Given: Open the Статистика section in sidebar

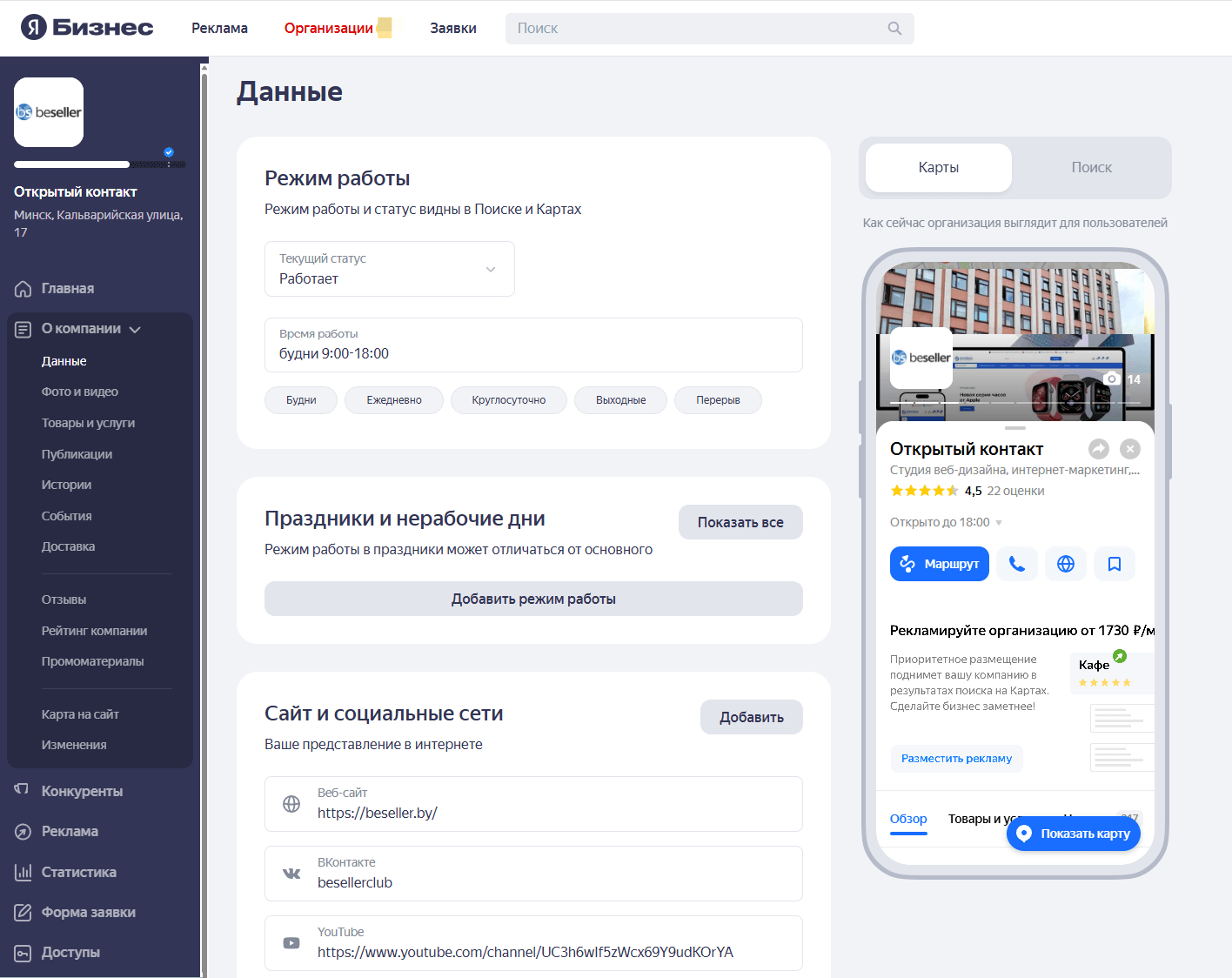Looking at the screenshot, I should coord(78,872).
